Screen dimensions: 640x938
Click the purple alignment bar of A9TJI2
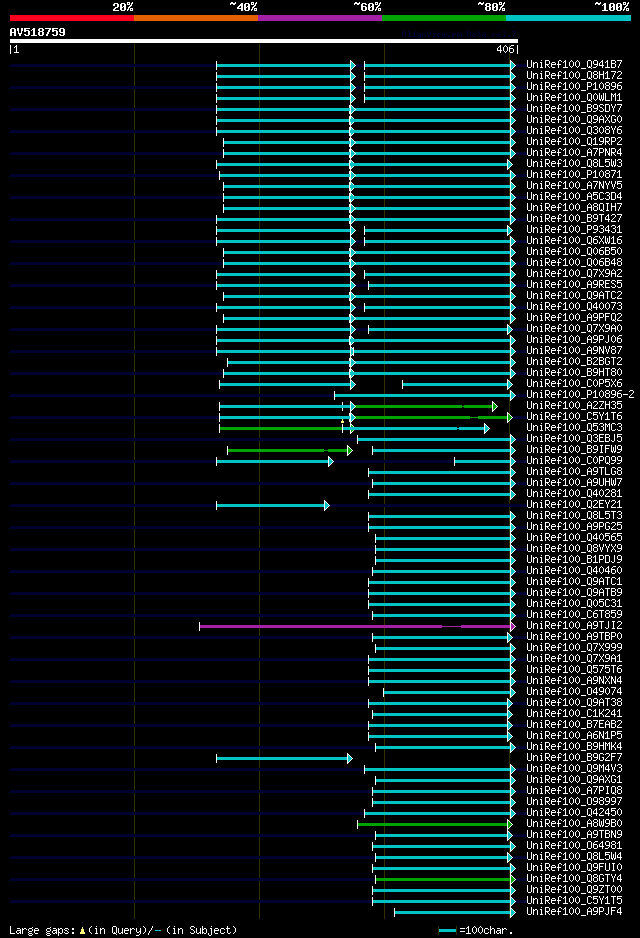tap(357, 626)
